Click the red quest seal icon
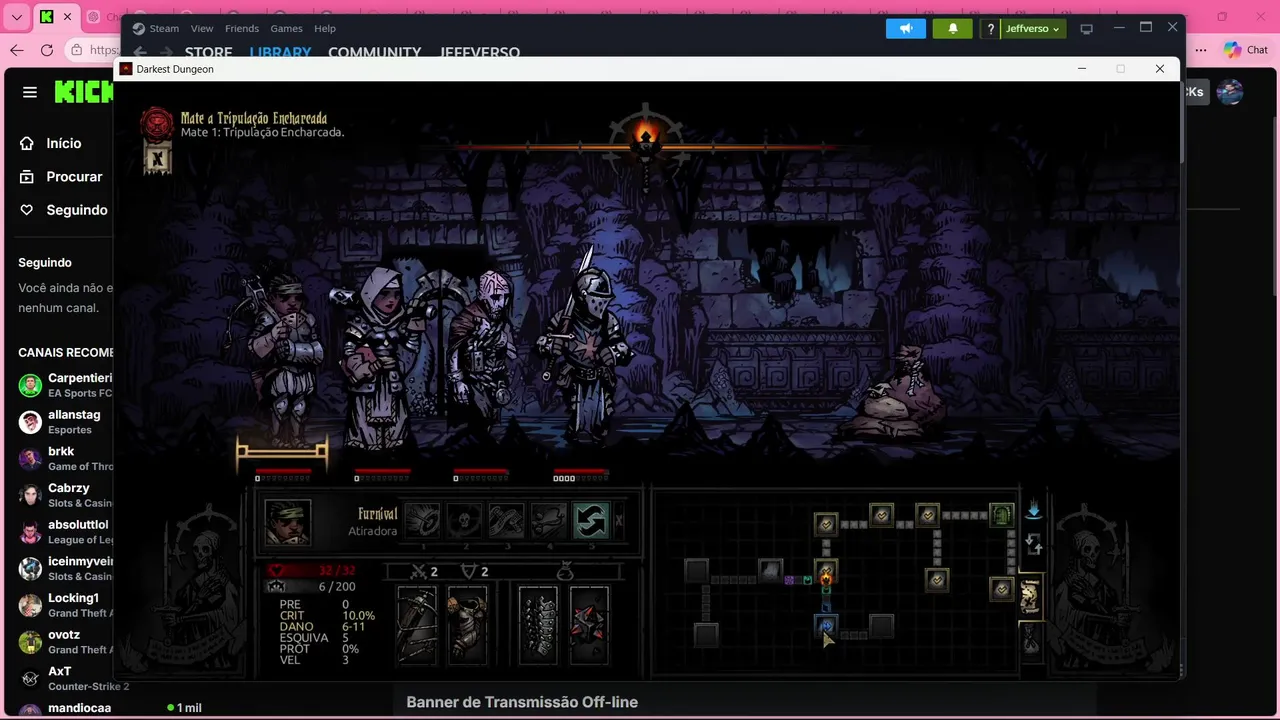 [156, 124]
